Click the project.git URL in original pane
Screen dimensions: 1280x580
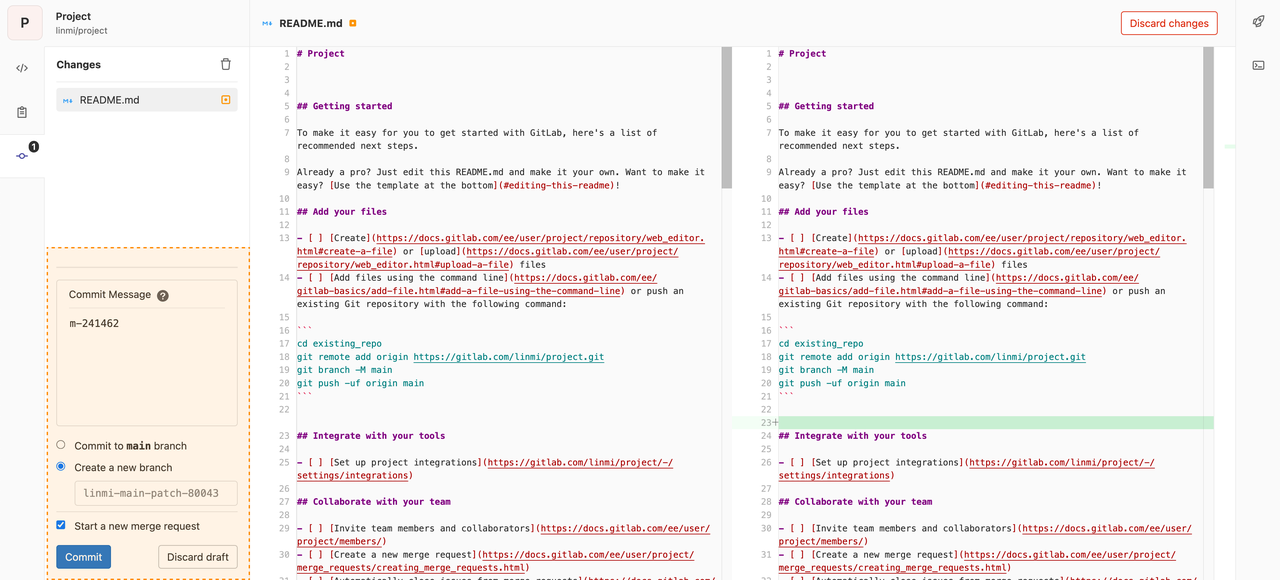508,357
